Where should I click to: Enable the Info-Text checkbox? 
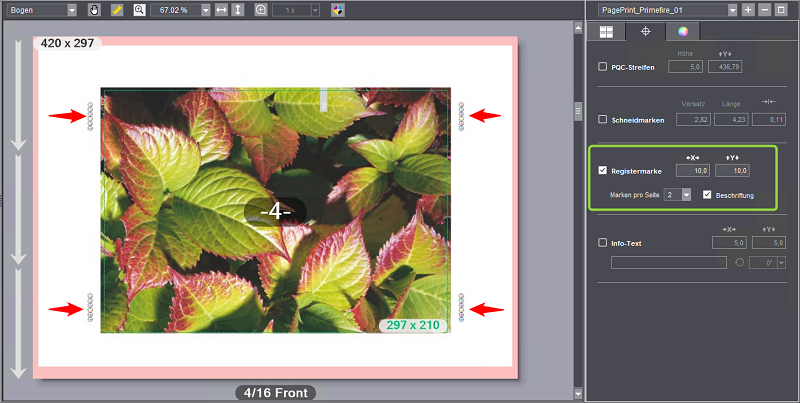click(603, 243)
